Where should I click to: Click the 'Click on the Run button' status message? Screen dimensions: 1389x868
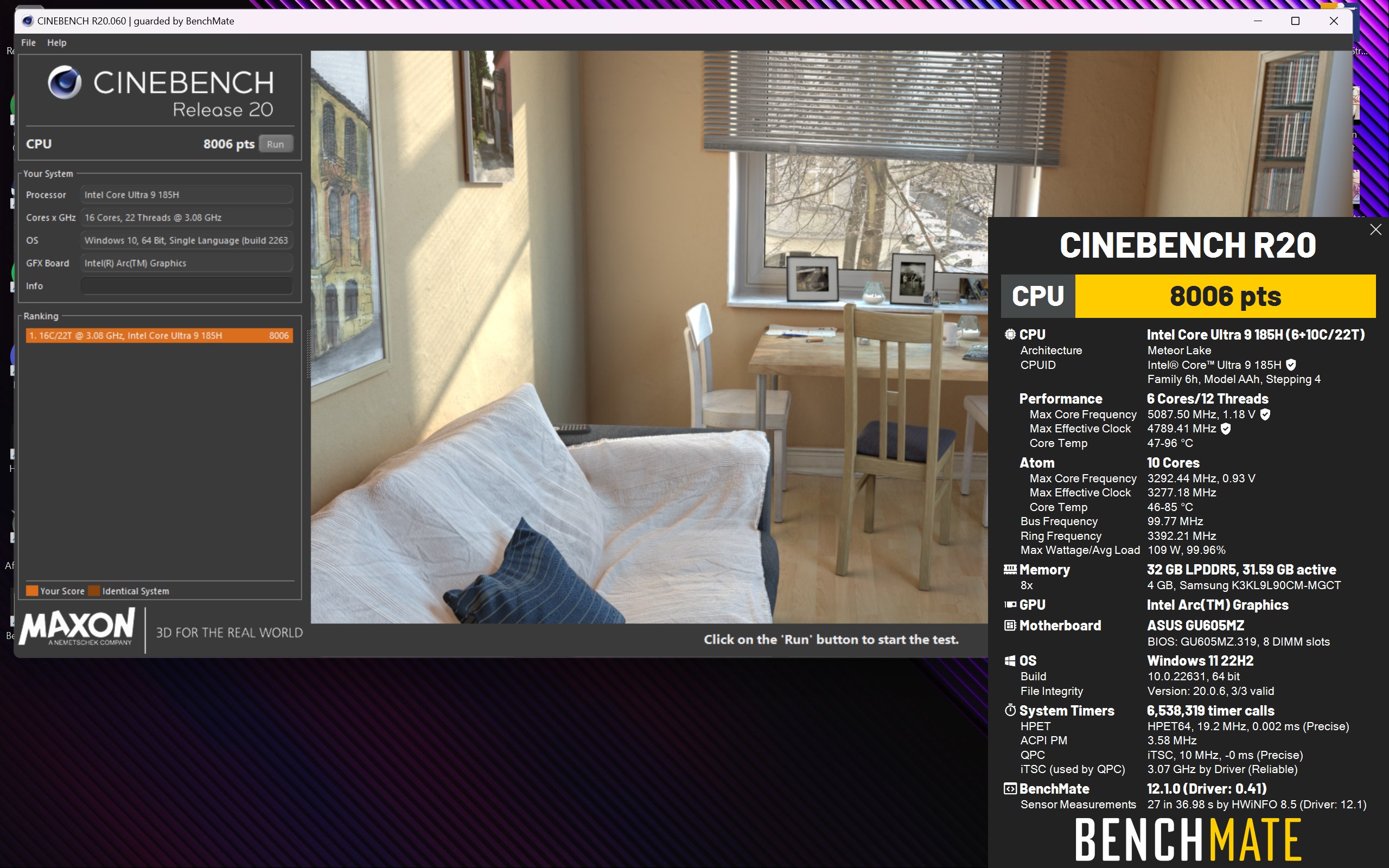(x=831, y=640)
